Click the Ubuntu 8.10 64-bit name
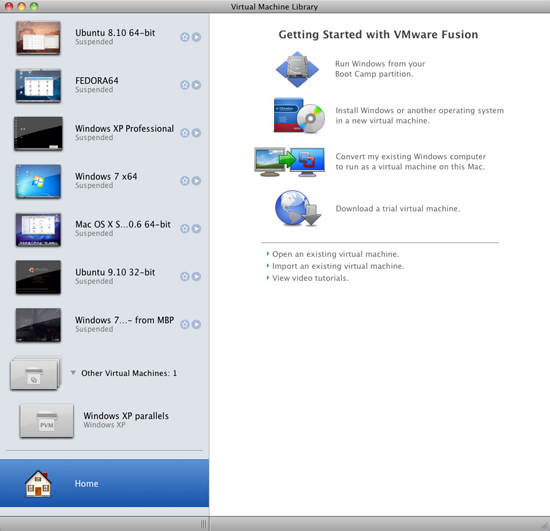This screenshot has width=550, height=531. 115,33
